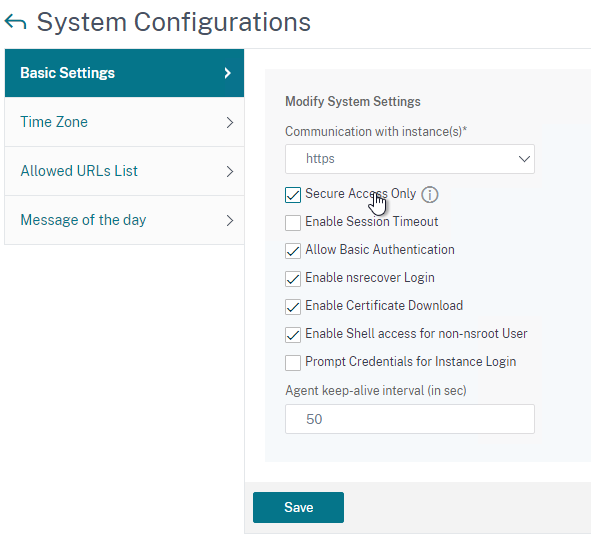Toggle Allow Basic Authentication checkbox
The image size is (591, 534).
(x=293, y=251)
